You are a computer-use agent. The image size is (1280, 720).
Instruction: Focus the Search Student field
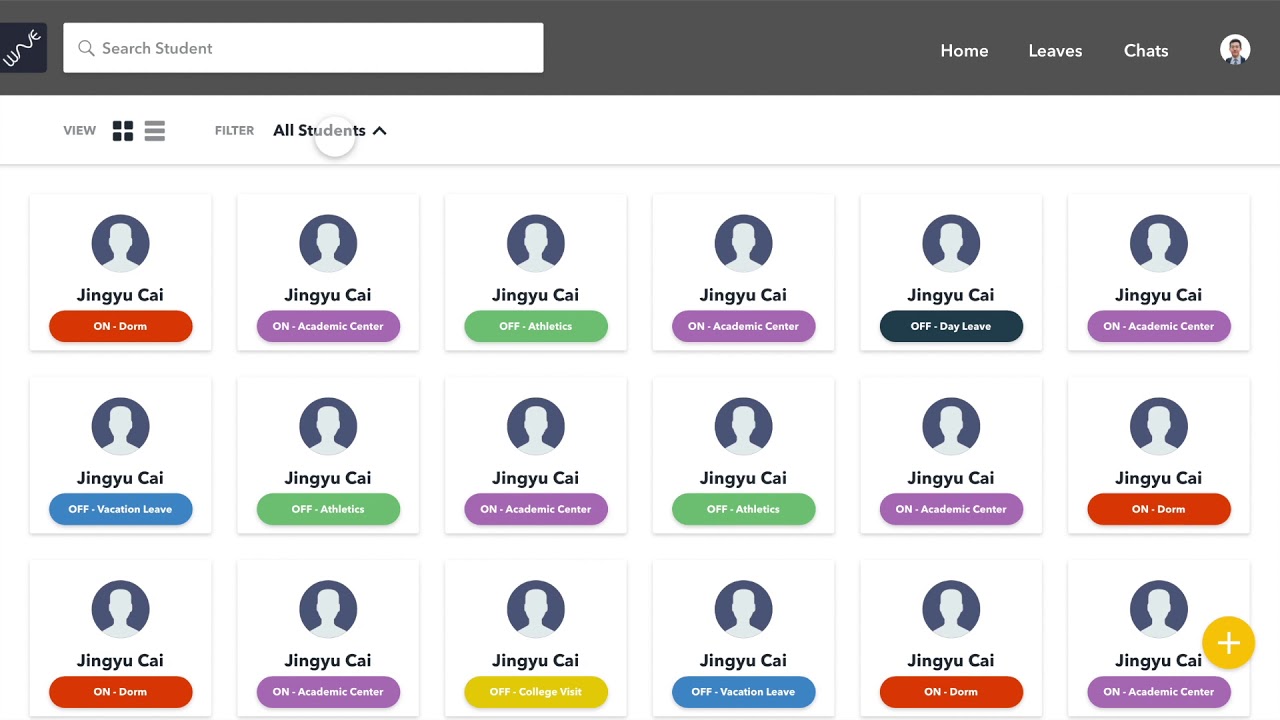click(303, 48)
